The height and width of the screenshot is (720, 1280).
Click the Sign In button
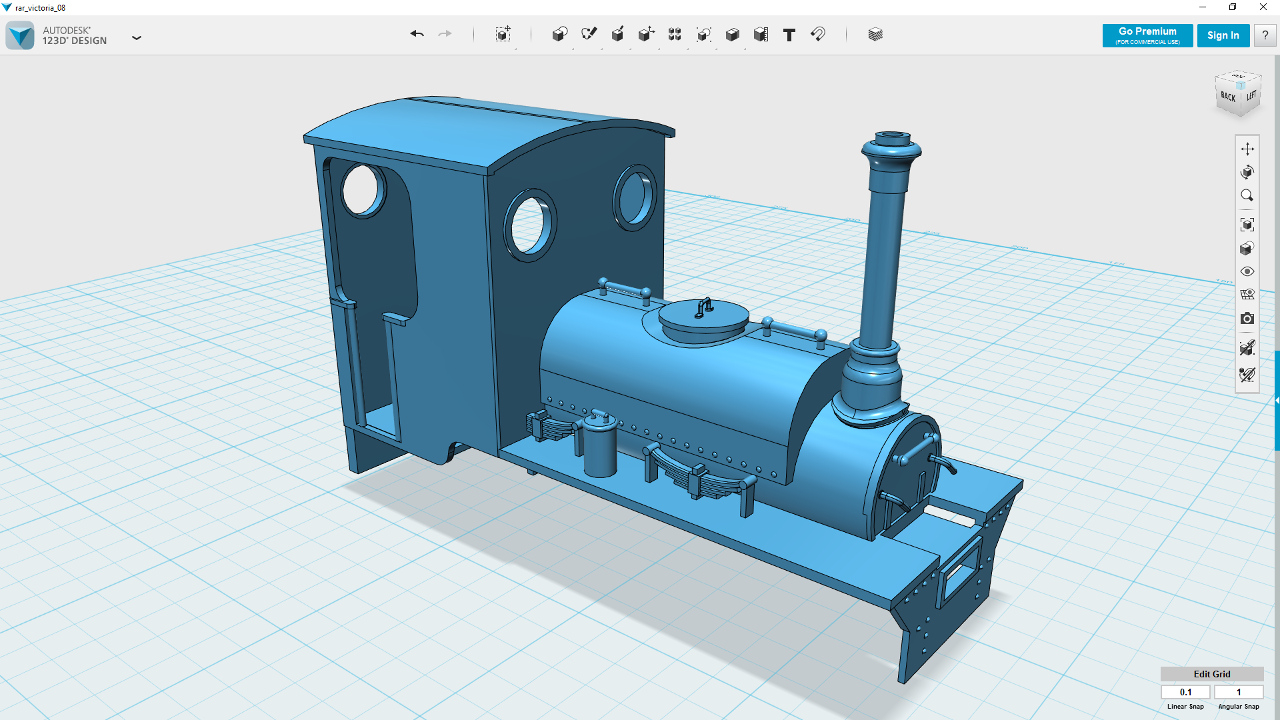pyautogui.click(x=1223, y=35)
